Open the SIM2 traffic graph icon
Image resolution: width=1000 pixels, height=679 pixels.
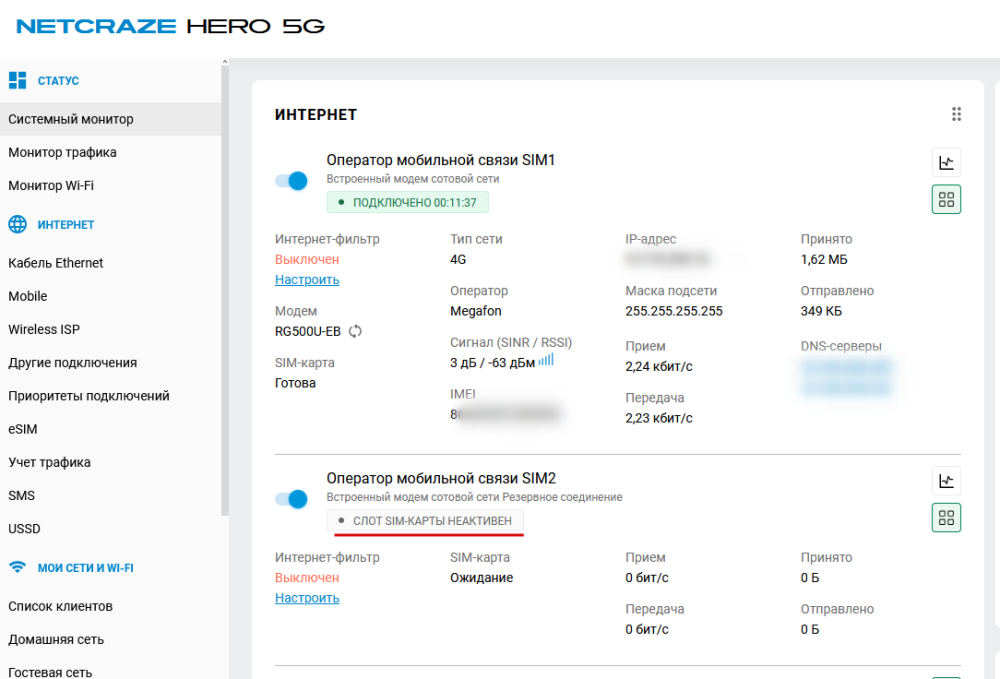(x=946, y=481)
